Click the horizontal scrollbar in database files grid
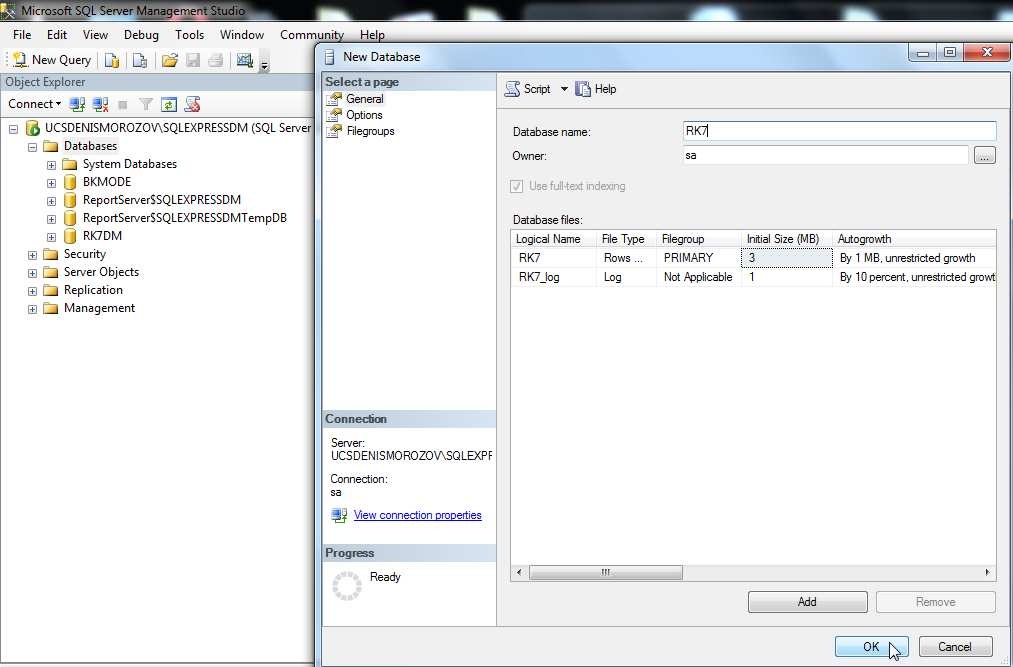This screenshot has height=667, width=1013. tap(605, 573)
